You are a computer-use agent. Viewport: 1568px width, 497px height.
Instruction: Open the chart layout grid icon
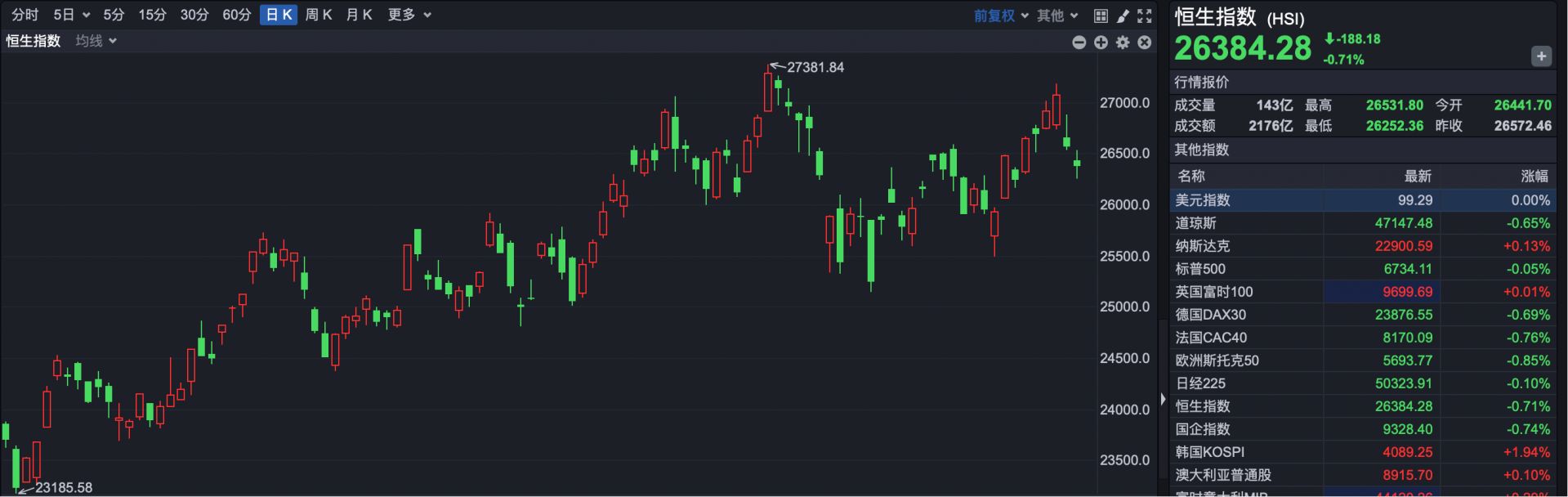[1101, 16]
